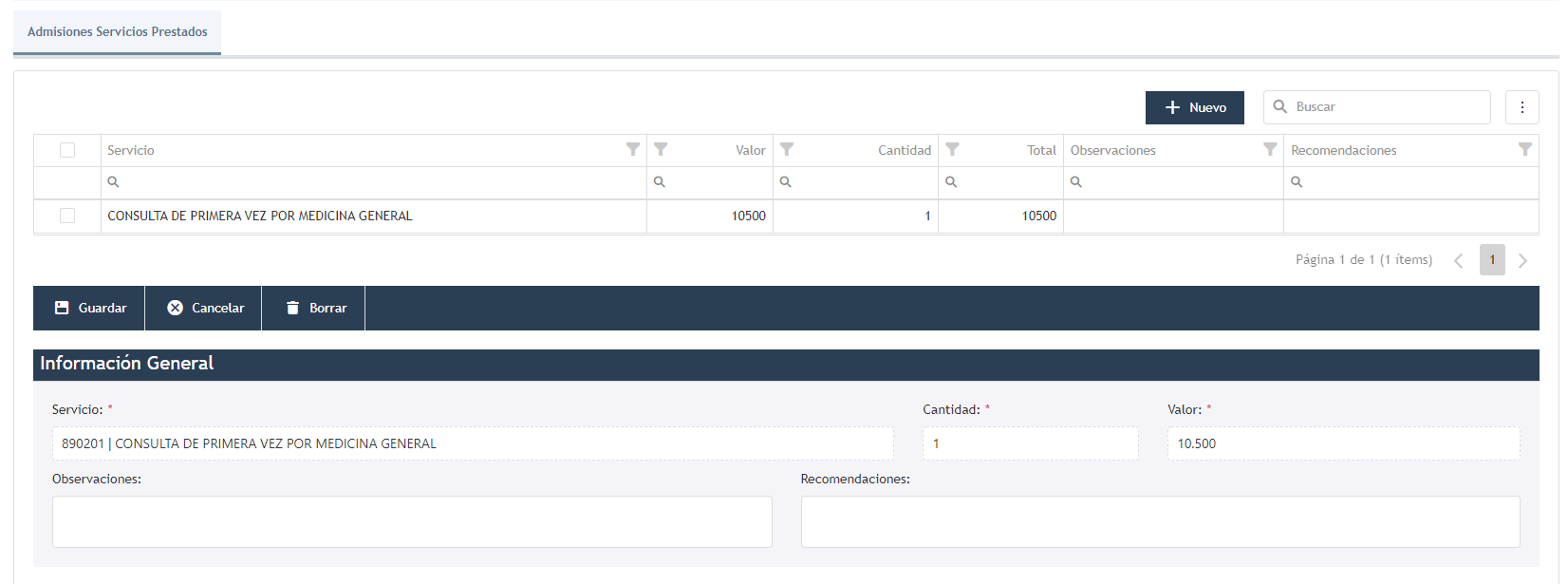Sort by the Valor column header
Viewport: 1568px width, 584px height.
pyautogui.click(x=750, y=150)
